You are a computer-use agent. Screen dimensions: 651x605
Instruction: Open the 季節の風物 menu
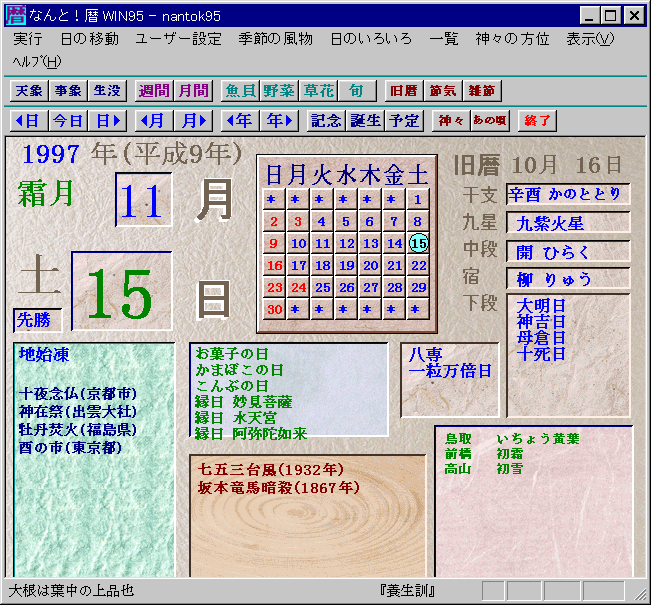(275, 39)
